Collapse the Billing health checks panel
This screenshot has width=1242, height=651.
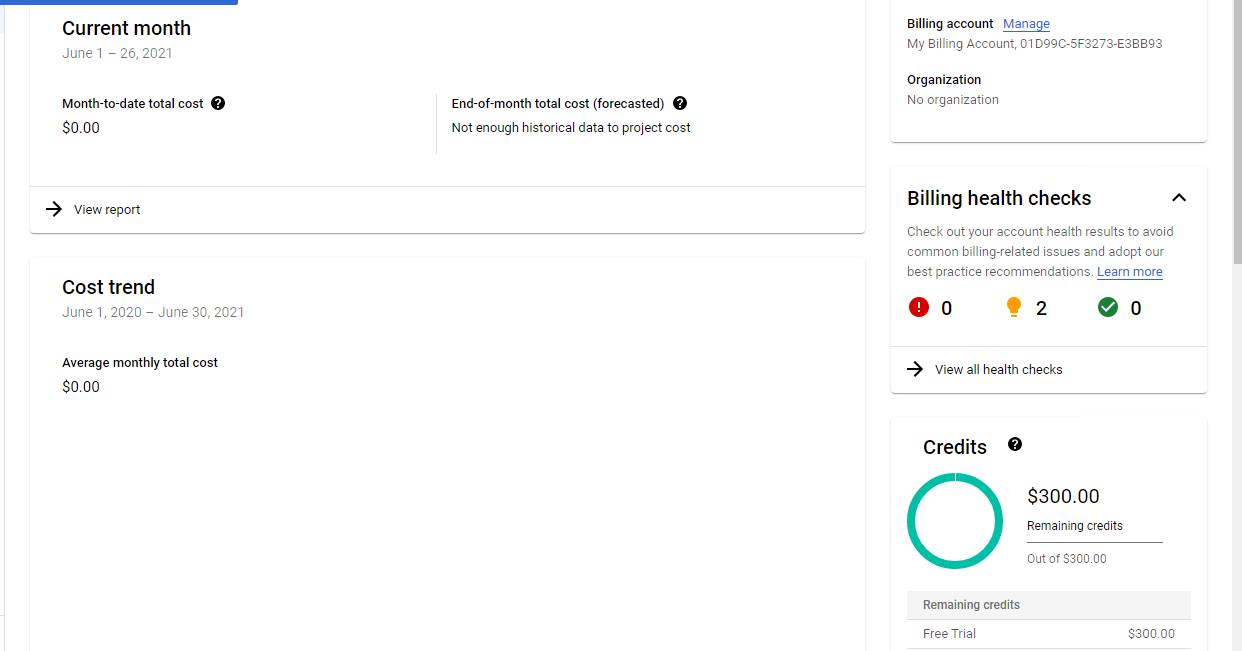(x=1179, y=198)
